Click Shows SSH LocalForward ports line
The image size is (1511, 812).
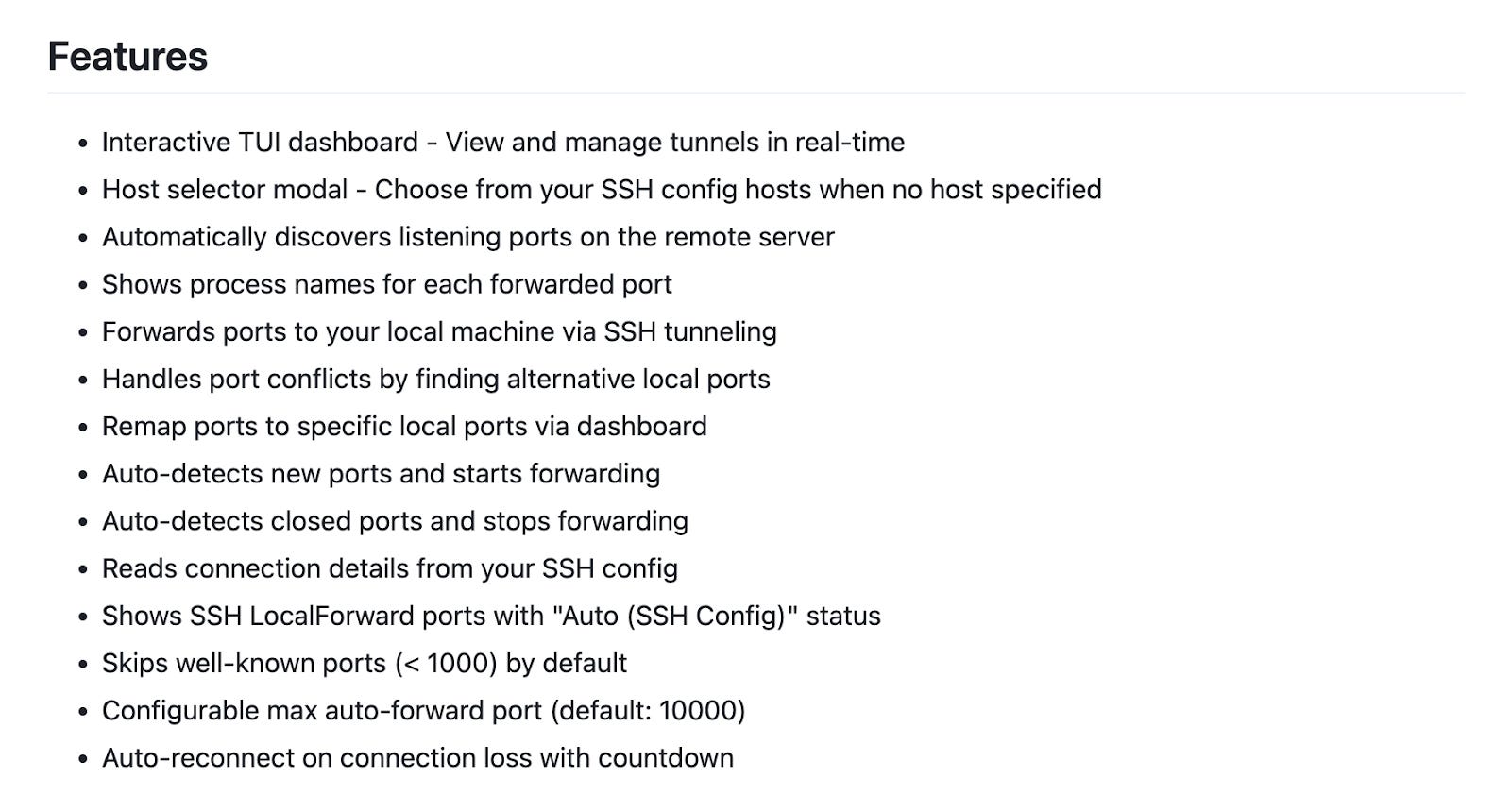pos(491,616)
